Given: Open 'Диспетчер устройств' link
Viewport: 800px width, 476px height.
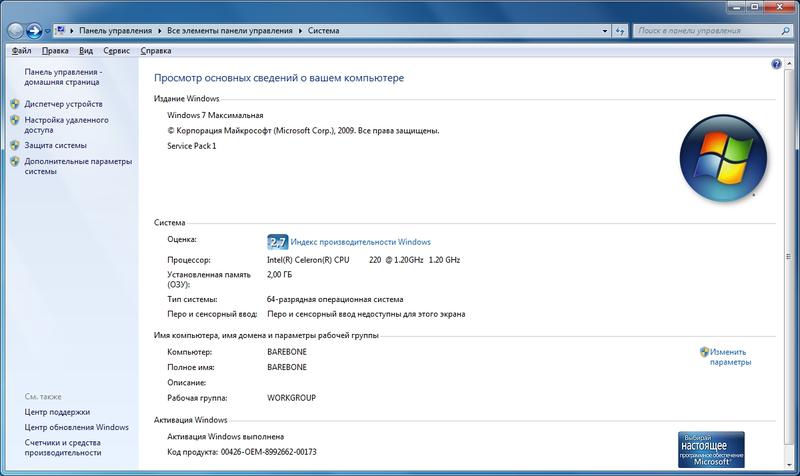Looking at the screenshot, I should point(63,104).
